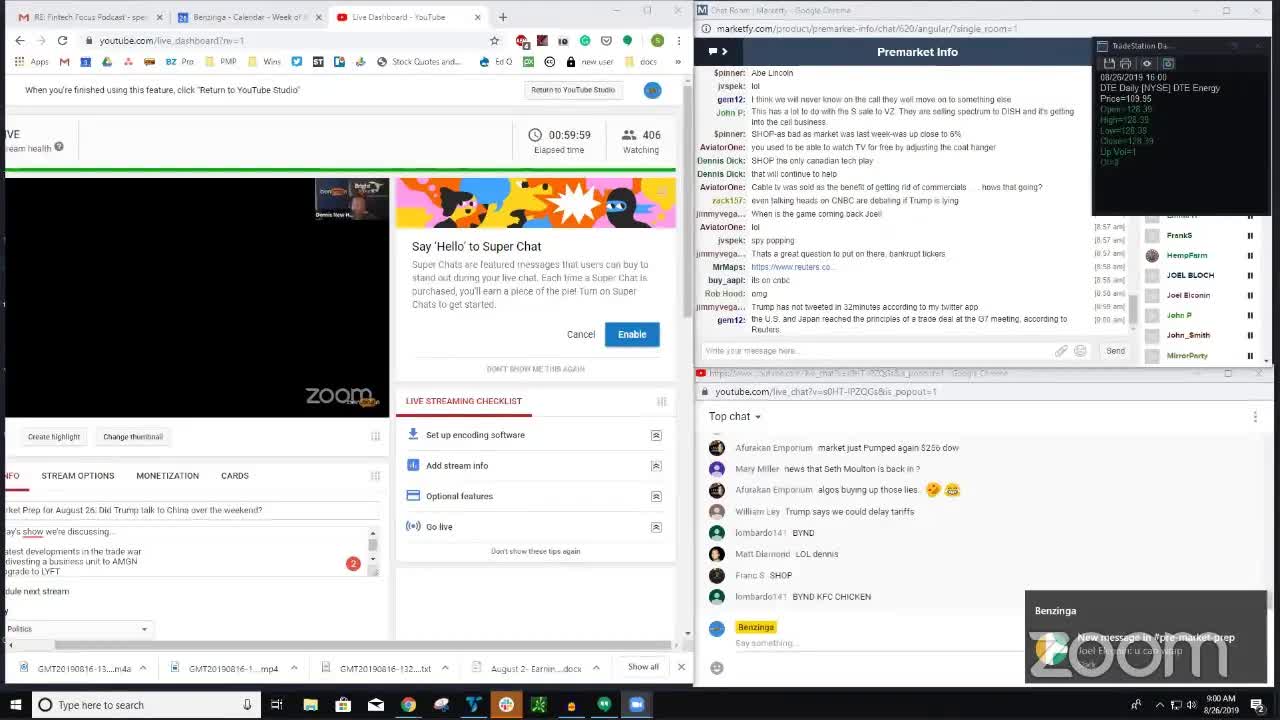Toggle the pause icon beside John_Smith
This screenshot has width=1280, height=720.
click(1250, 336)
